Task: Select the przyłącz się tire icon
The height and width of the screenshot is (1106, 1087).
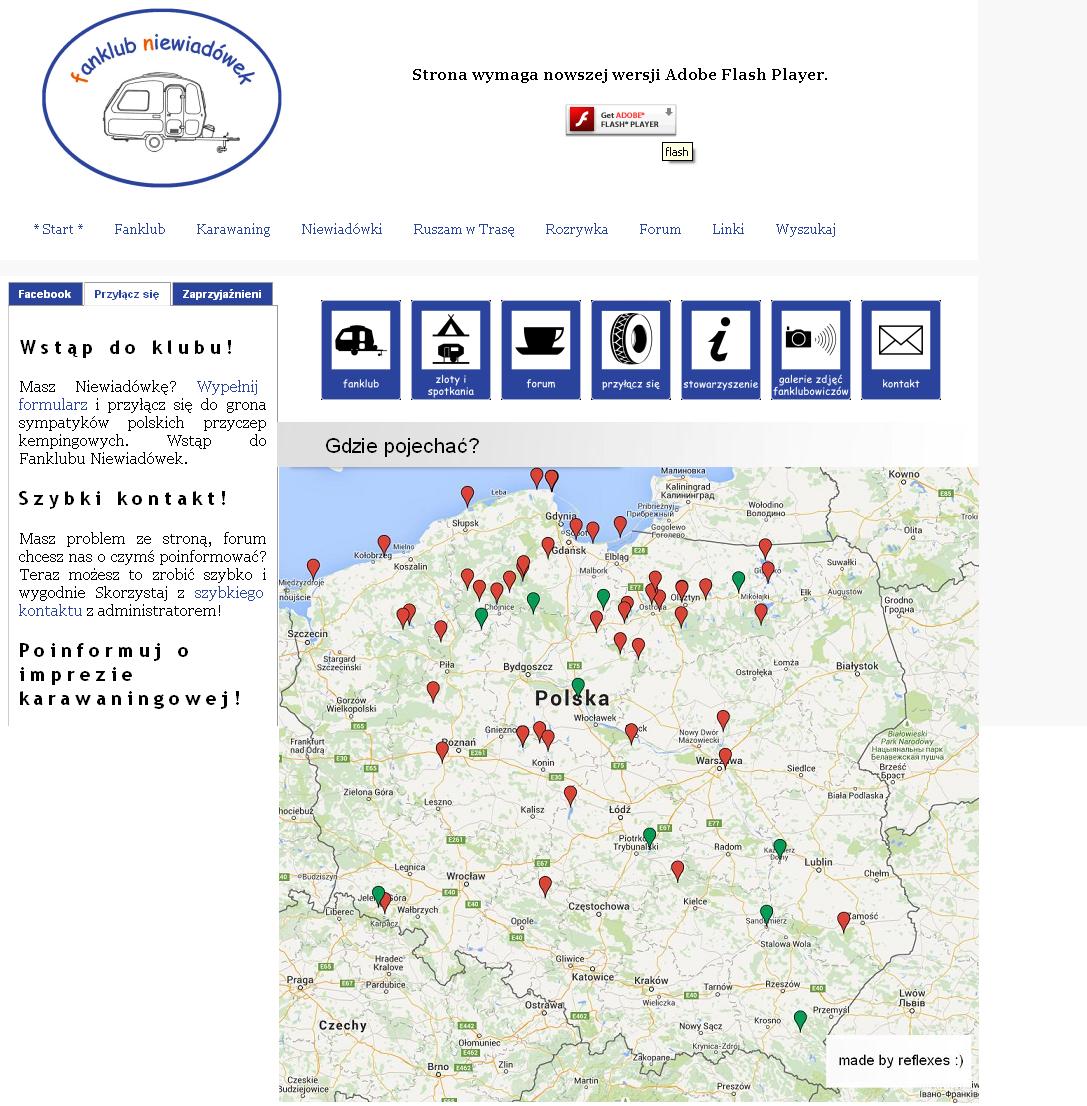Action: 631,350
